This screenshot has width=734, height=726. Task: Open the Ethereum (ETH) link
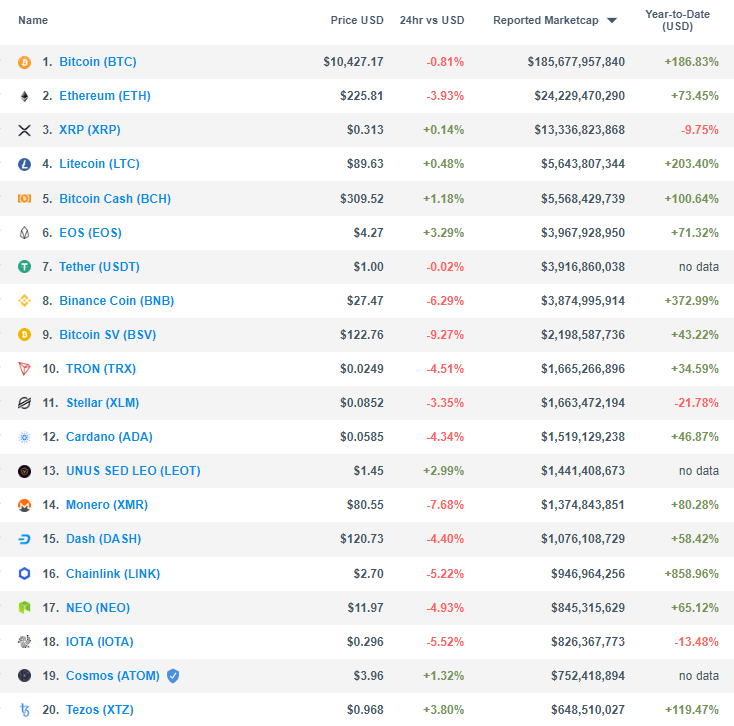pos(105,96)
